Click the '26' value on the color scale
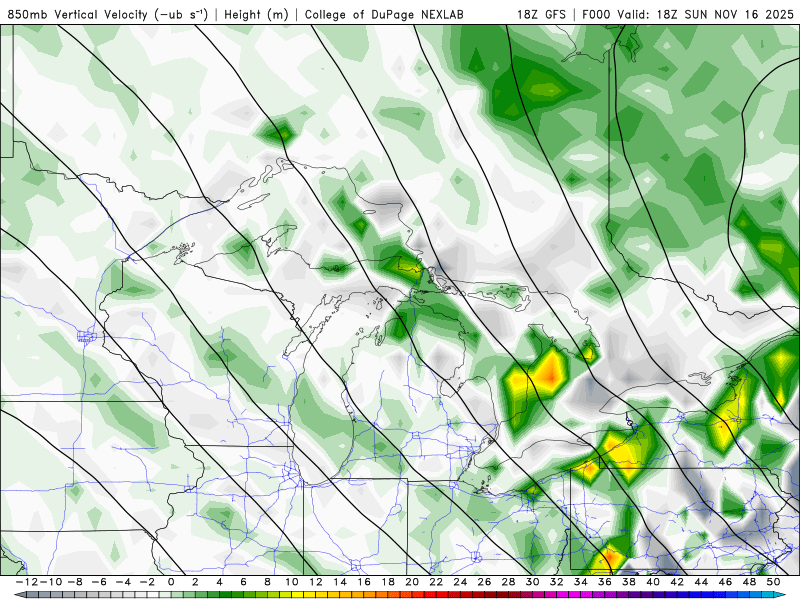 484,582
